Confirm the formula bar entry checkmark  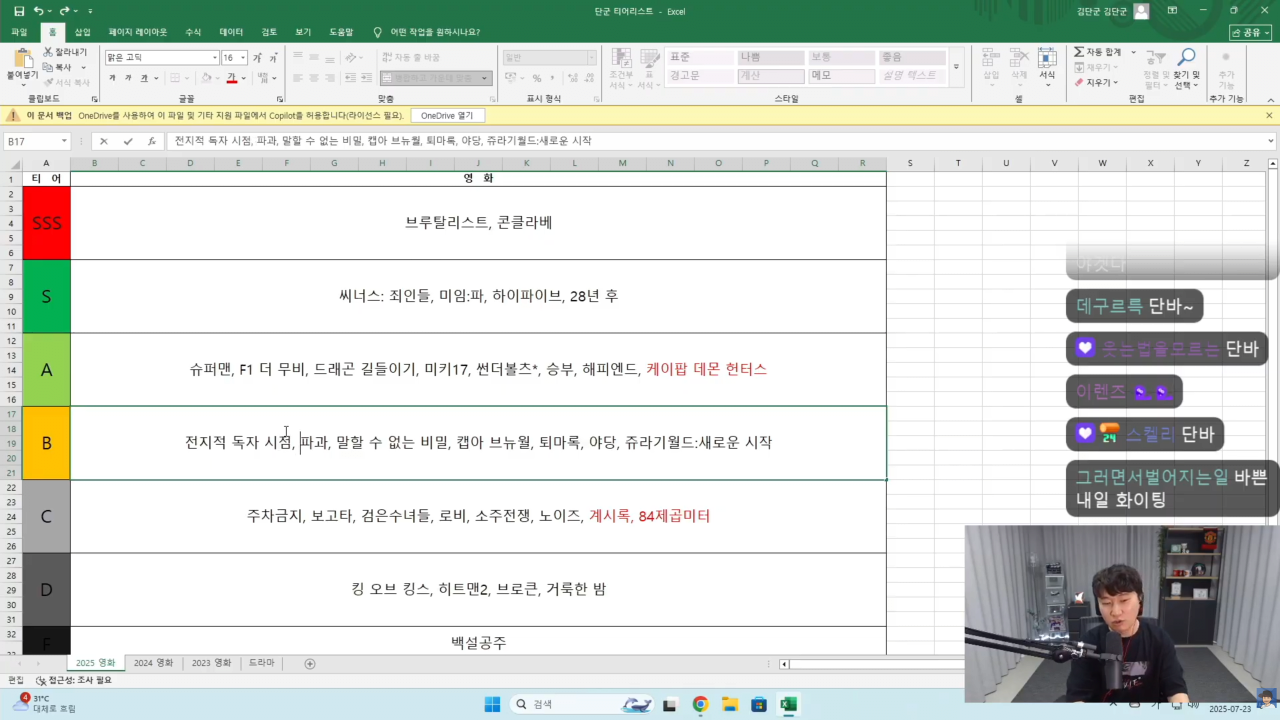(128, 141)
